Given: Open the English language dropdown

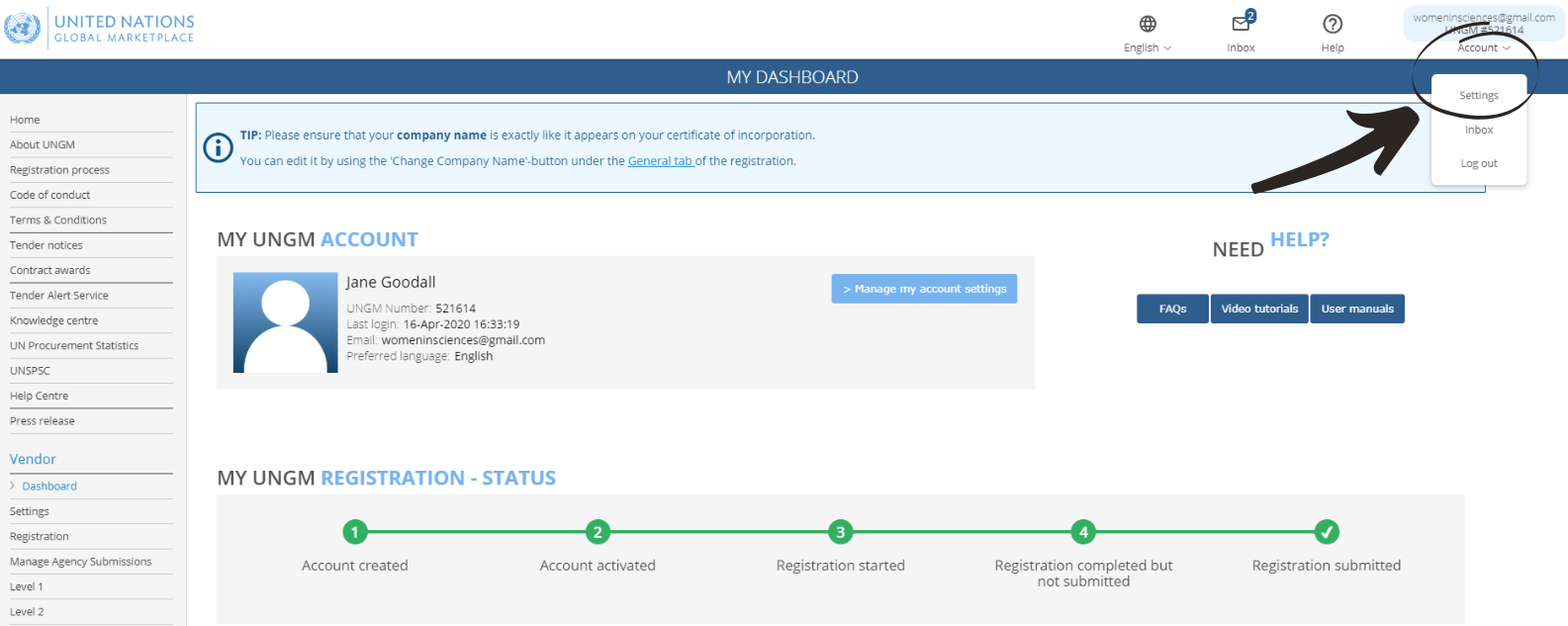Looking at the screenshot, I should [1148, 47].
